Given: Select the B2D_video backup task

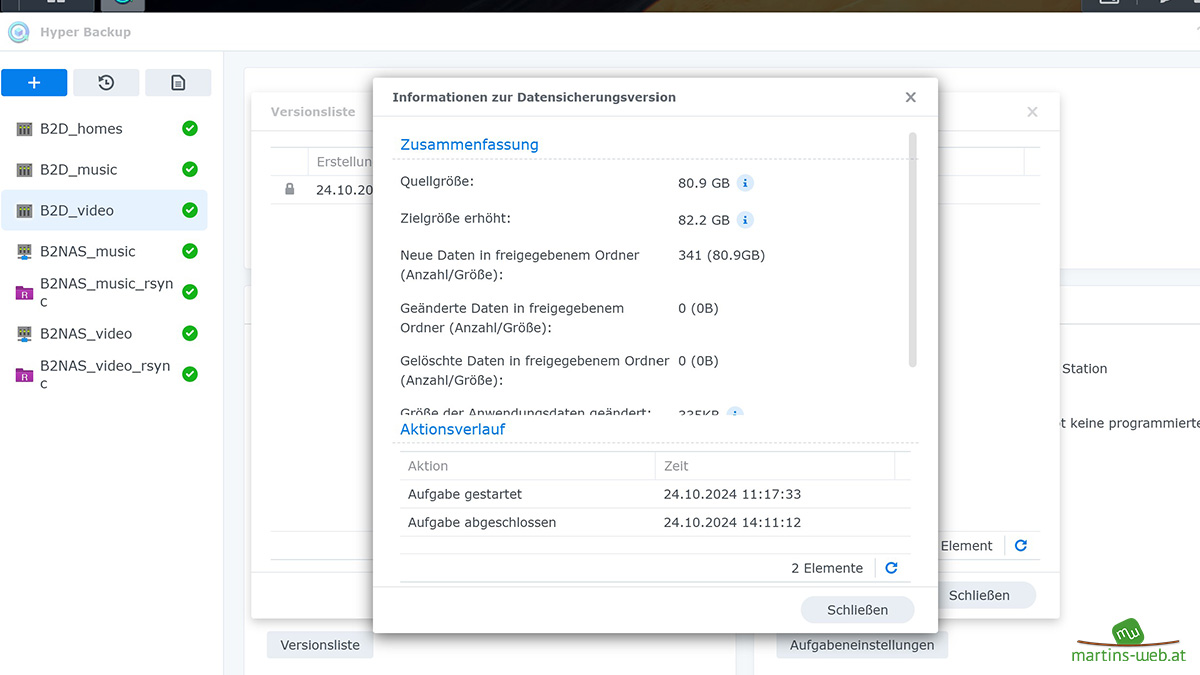Looking at the screenshot, I should [104, 211].
